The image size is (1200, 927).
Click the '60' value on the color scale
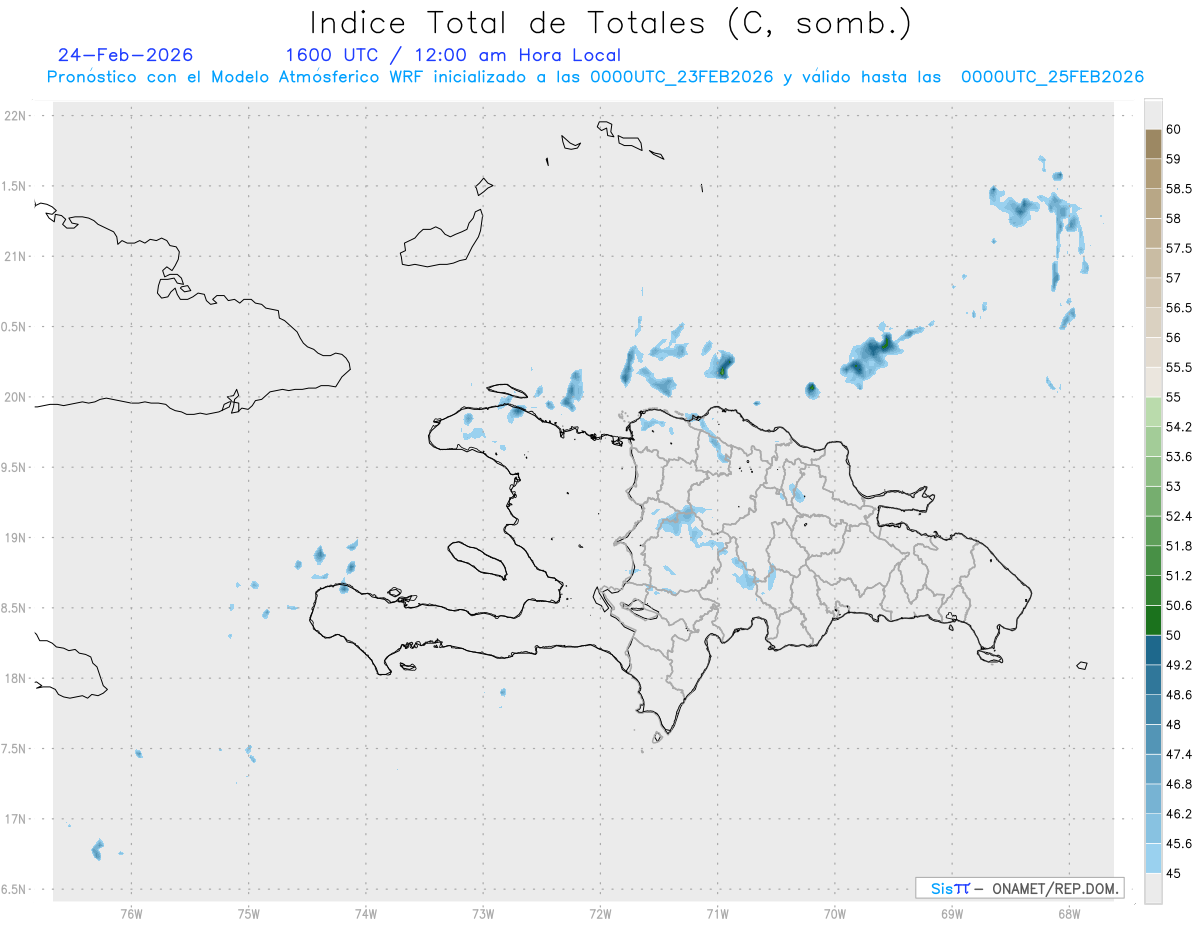pos(1174,129)
